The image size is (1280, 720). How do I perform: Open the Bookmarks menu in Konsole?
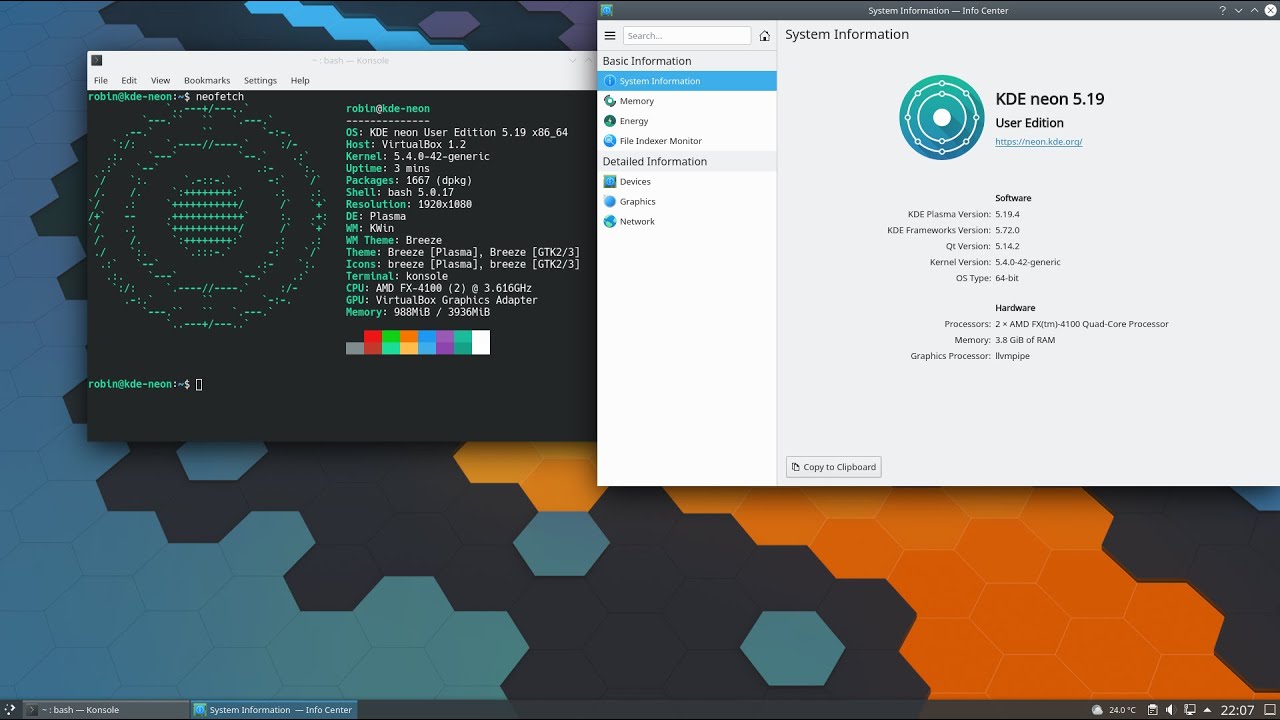[207, 80]
